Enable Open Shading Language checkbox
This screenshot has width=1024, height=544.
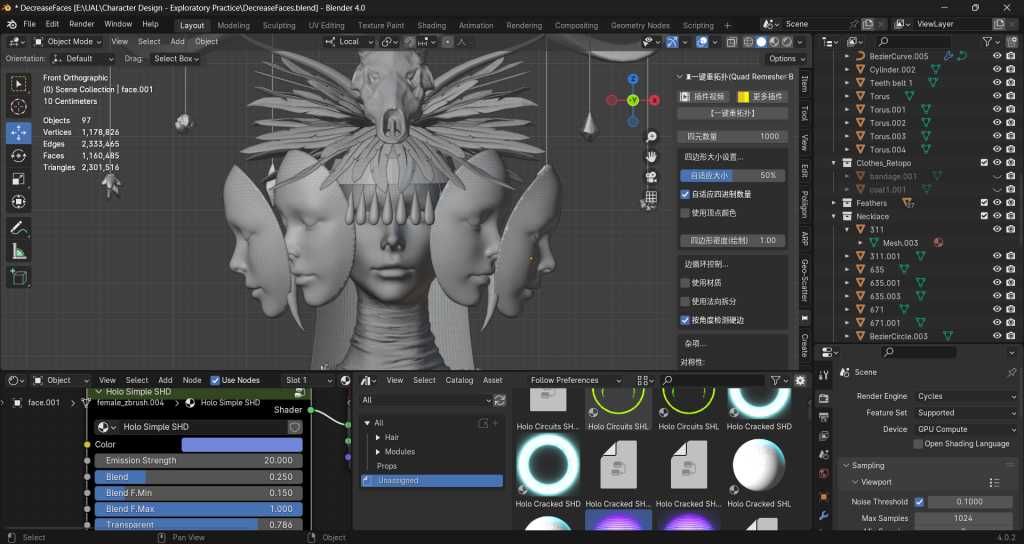pyautogui.click(x=918, y=444)
